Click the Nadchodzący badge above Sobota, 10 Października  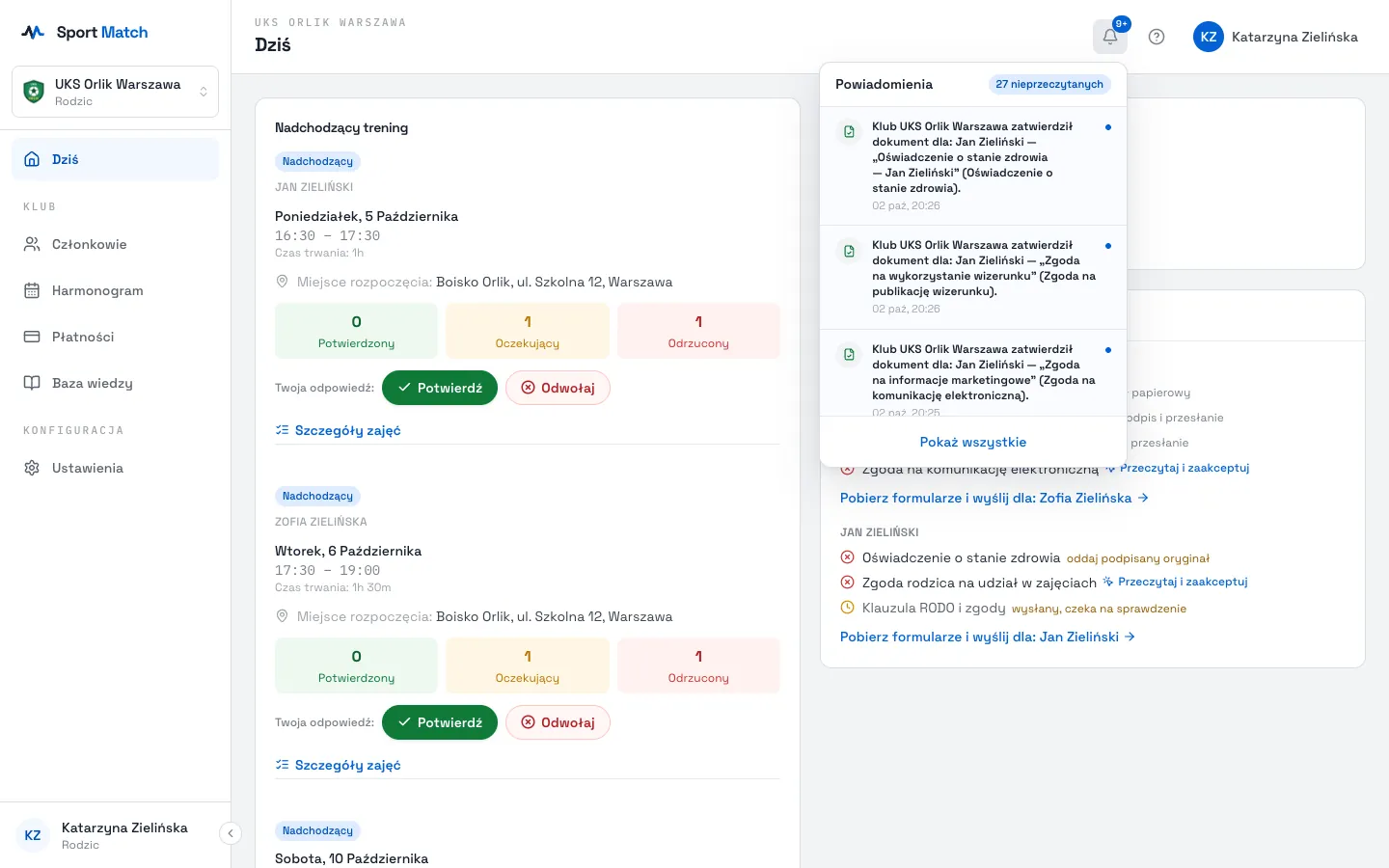(x=317, y=830)
